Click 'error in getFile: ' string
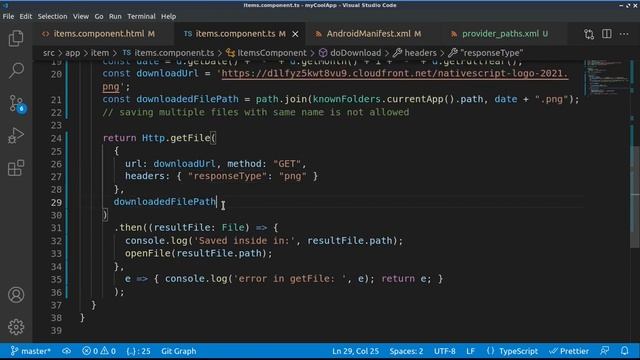 pos(290,279)
